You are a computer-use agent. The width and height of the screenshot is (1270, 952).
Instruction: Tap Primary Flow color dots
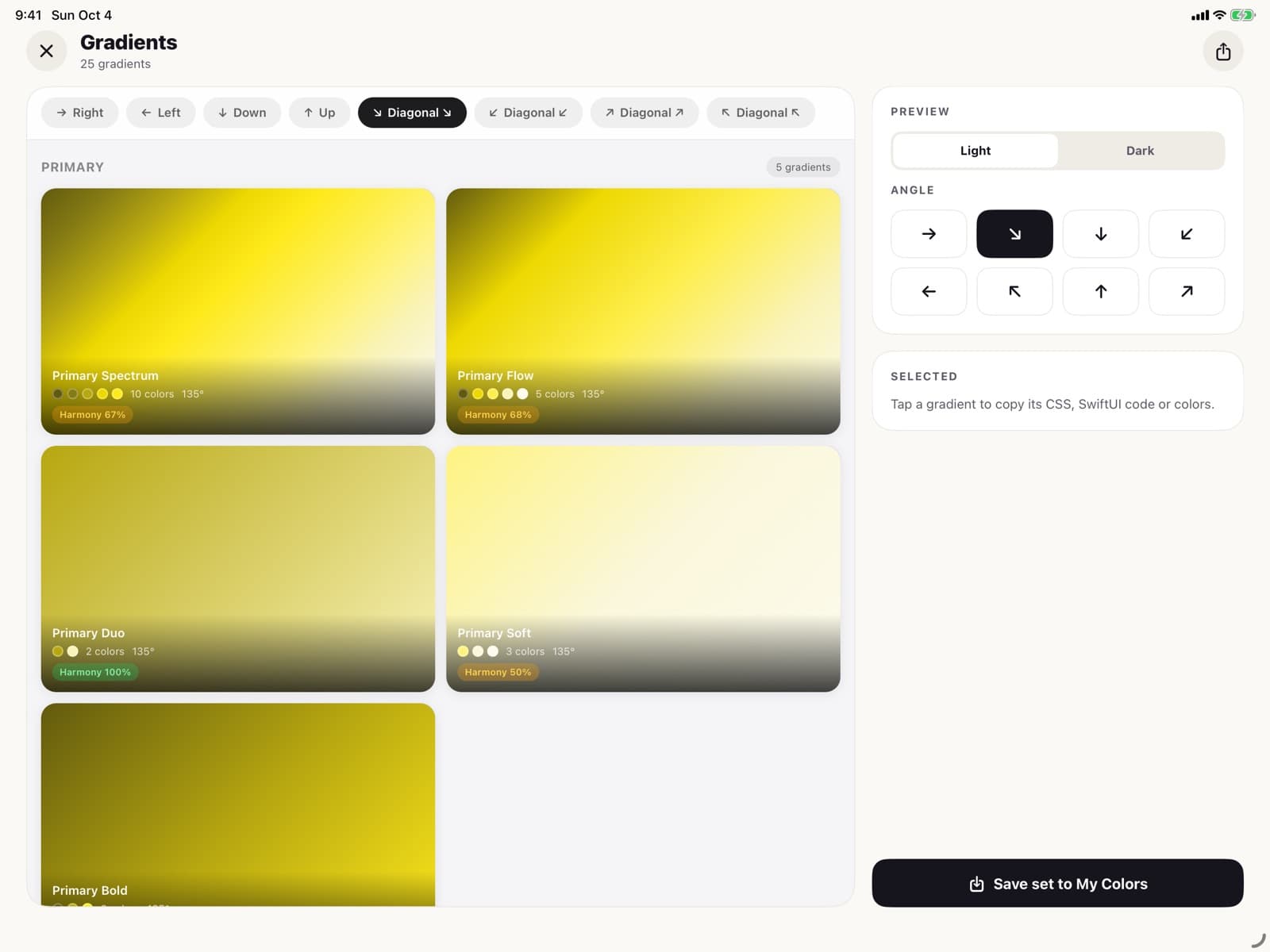tap(493, 393)
